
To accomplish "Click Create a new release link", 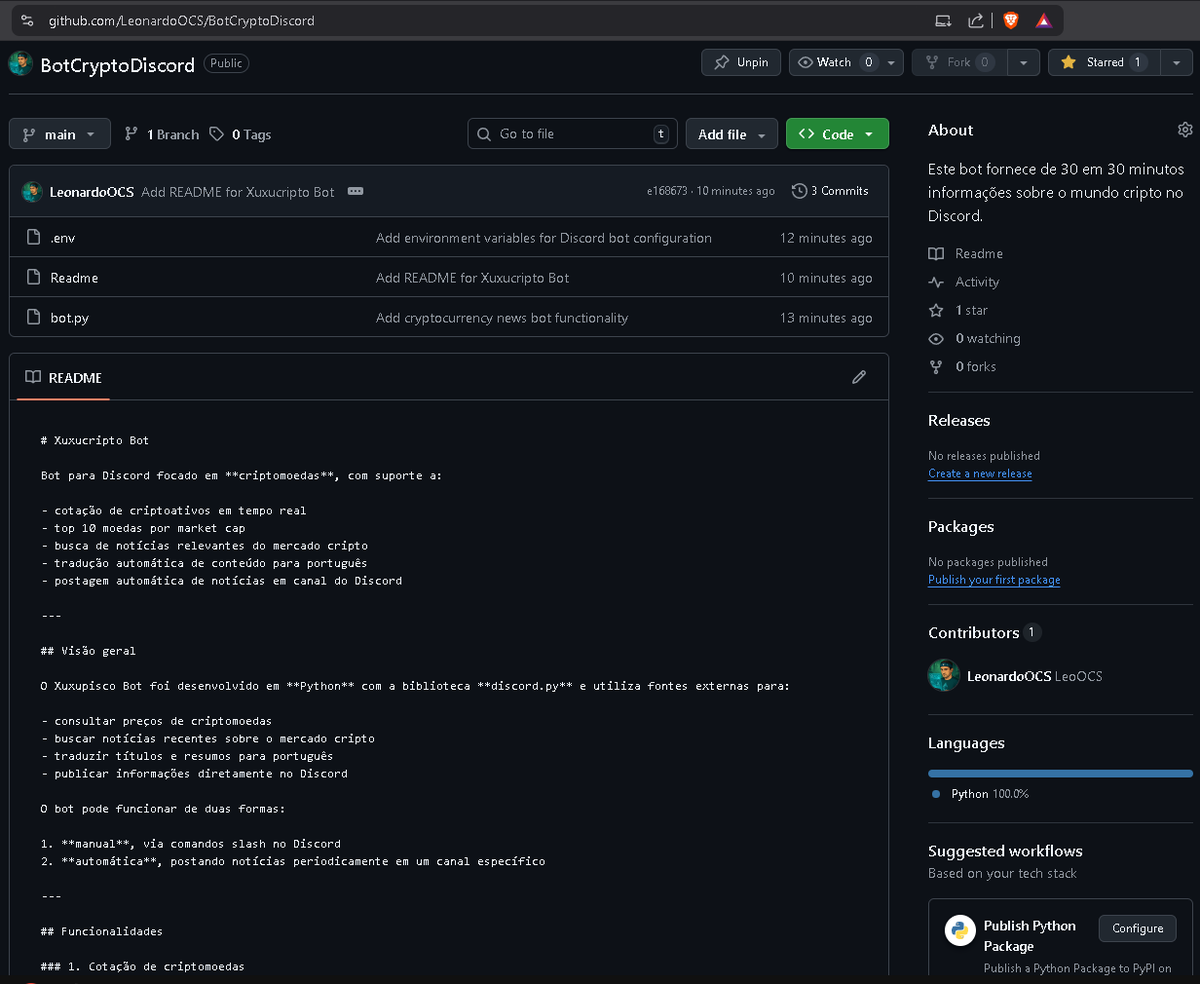I will [980, 474].
